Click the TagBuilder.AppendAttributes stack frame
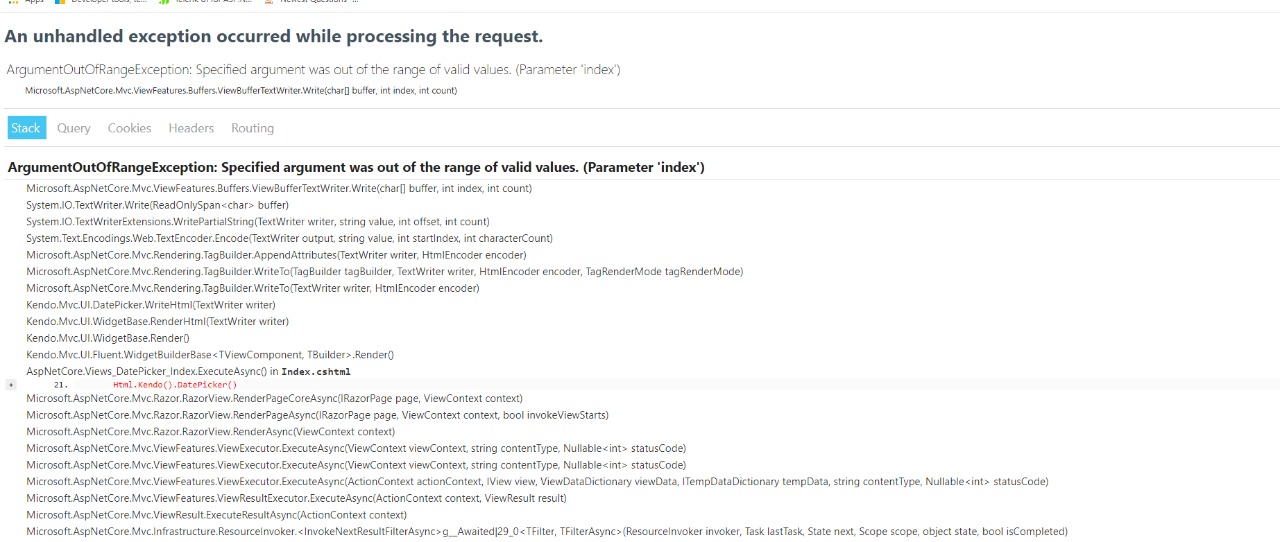The image size is (1280, 542). pyautogui.click(x=276, y=255)
